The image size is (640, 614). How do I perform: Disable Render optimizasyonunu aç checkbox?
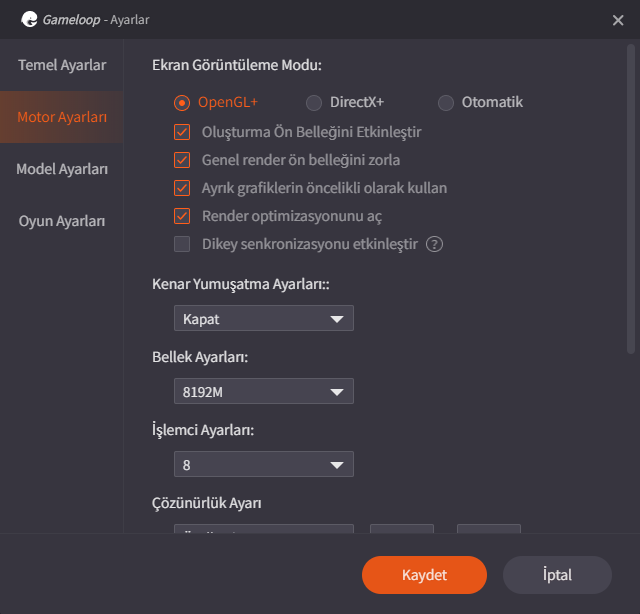(182, 216)
